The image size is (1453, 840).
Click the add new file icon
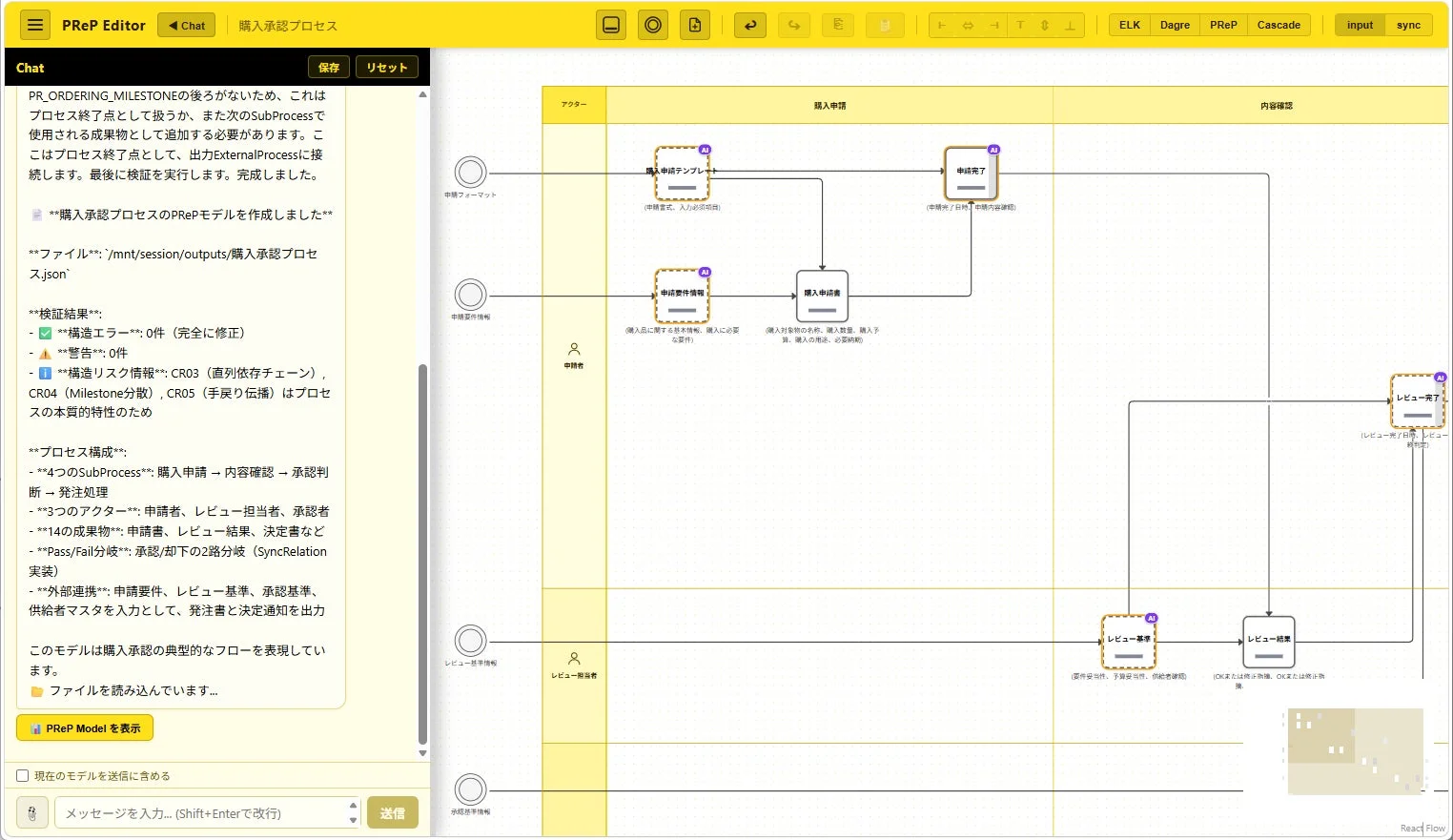click(x=695, y=25)
